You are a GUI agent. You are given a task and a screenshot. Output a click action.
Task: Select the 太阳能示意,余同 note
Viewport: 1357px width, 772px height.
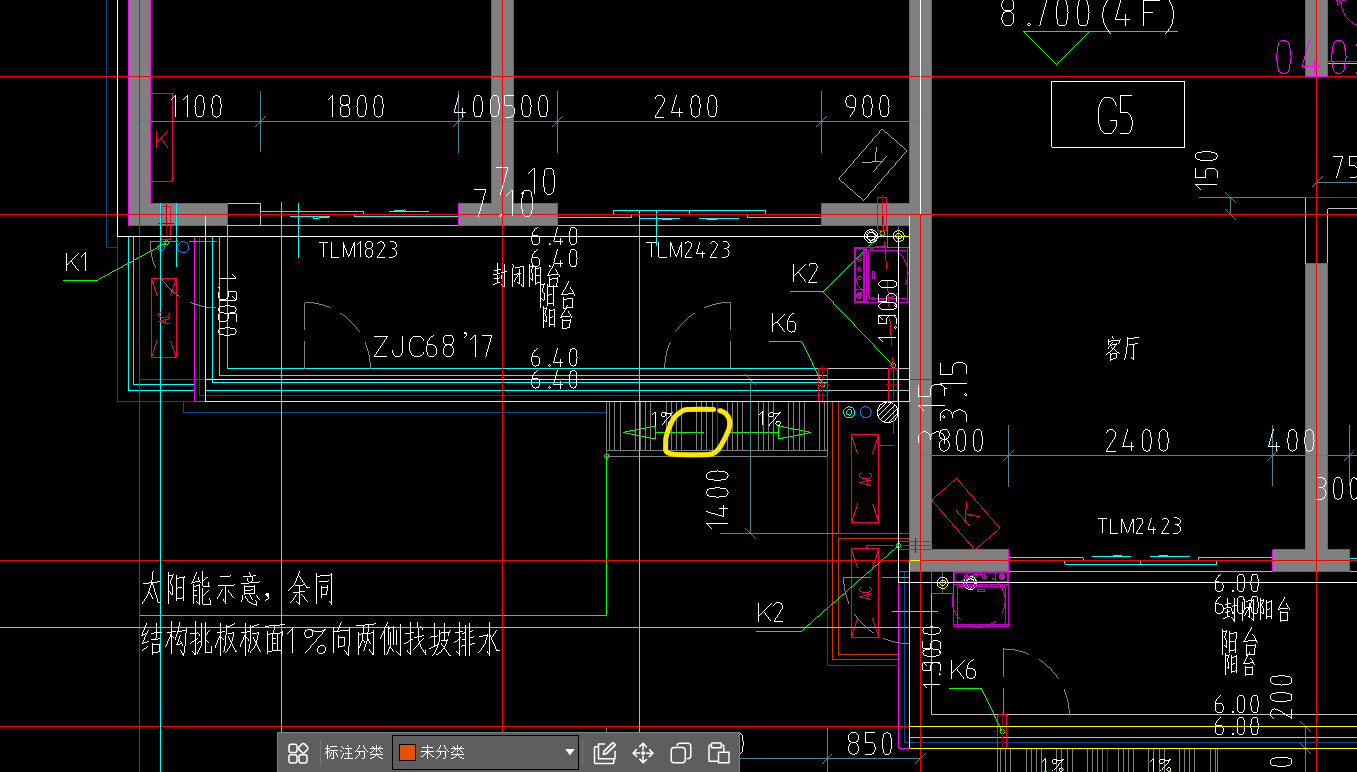point(237,590)
